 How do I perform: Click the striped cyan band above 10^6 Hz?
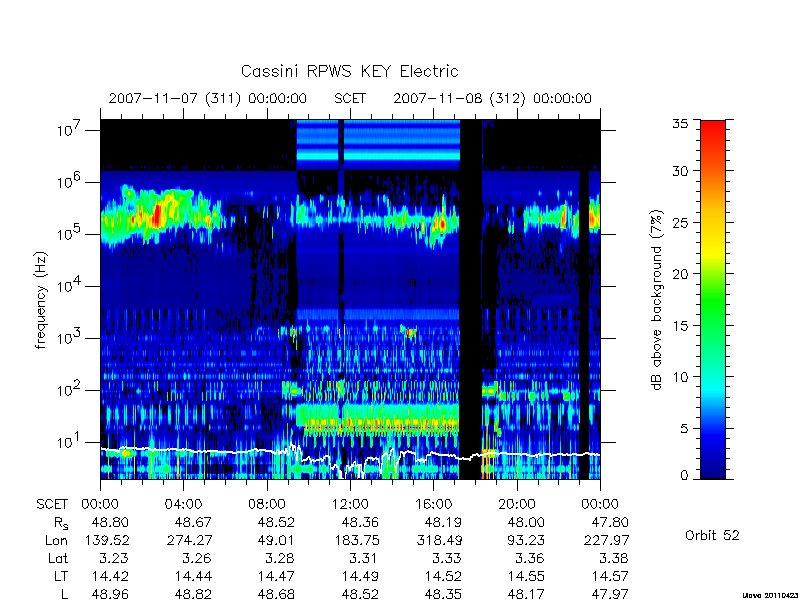pos(378,144)
